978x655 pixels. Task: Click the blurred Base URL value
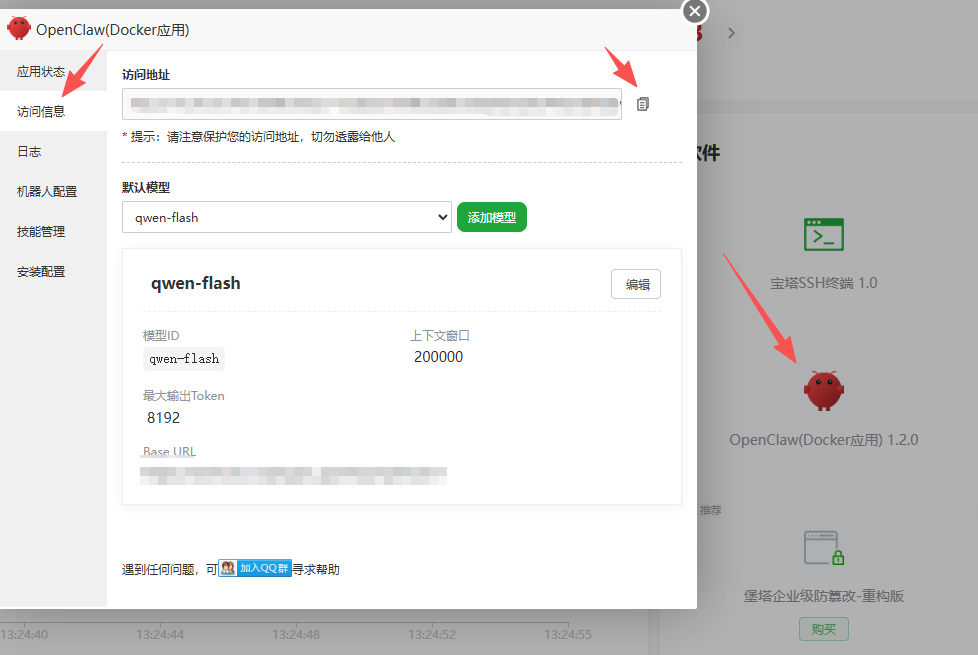coord(293,475)
